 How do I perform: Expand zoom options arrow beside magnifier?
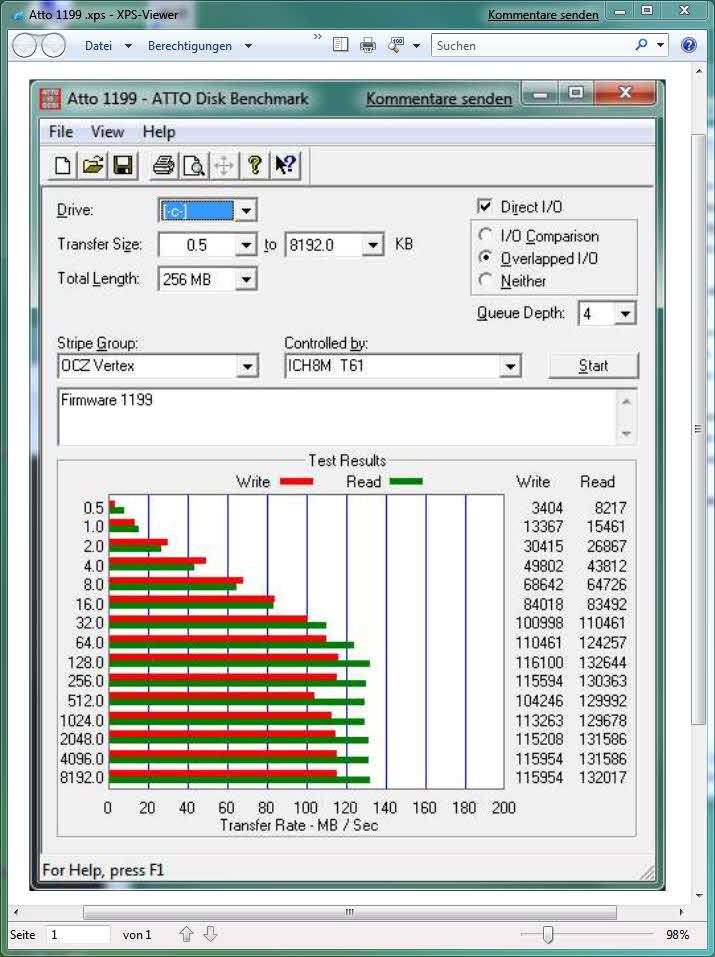(416, 46)
